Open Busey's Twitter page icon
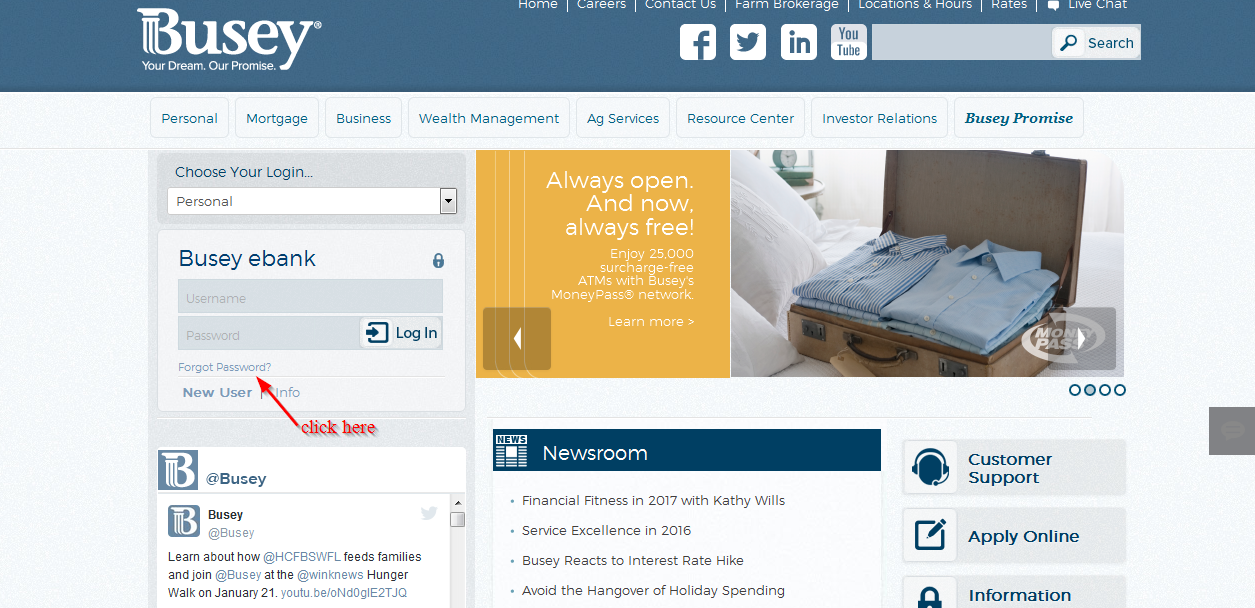Image resolution: width=1255 pixels, height=608 pixels. pos(748,42)
